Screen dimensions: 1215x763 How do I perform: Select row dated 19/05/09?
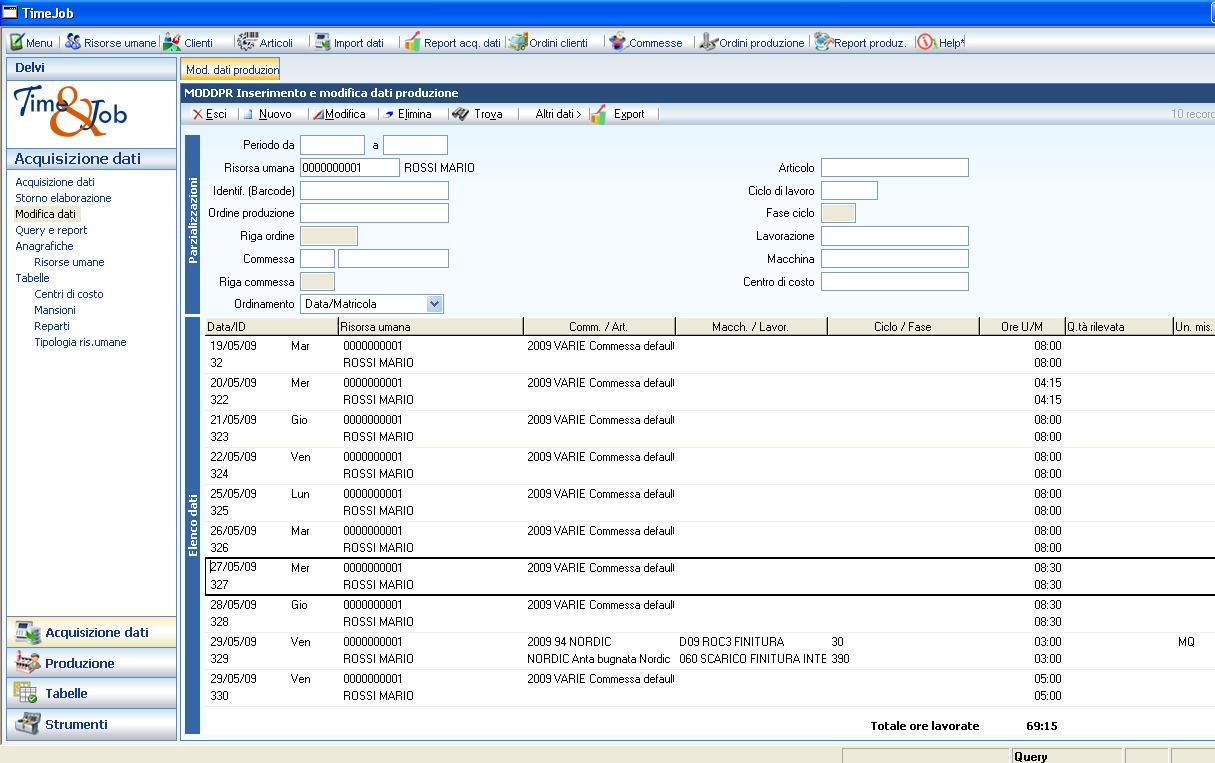pos(709,354)
